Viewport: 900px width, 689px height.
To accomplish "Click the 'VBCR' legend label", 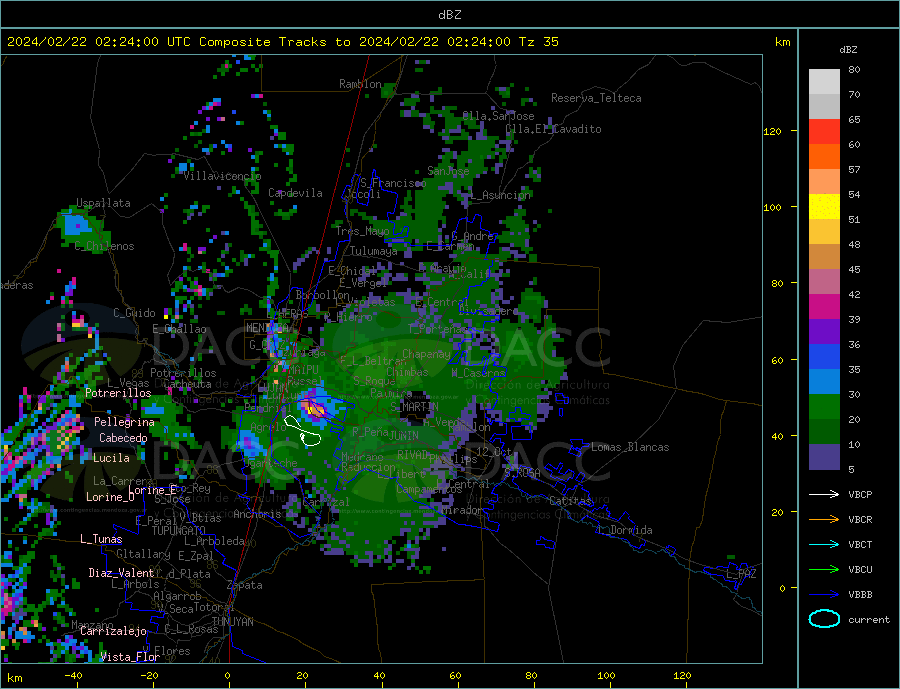I will (x=860, y=520).
